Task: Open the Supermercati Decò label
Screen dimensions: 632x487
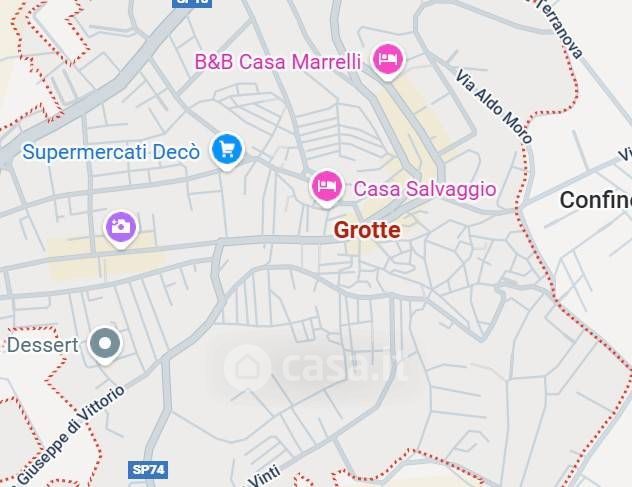Action: click(x=111, y=152)
